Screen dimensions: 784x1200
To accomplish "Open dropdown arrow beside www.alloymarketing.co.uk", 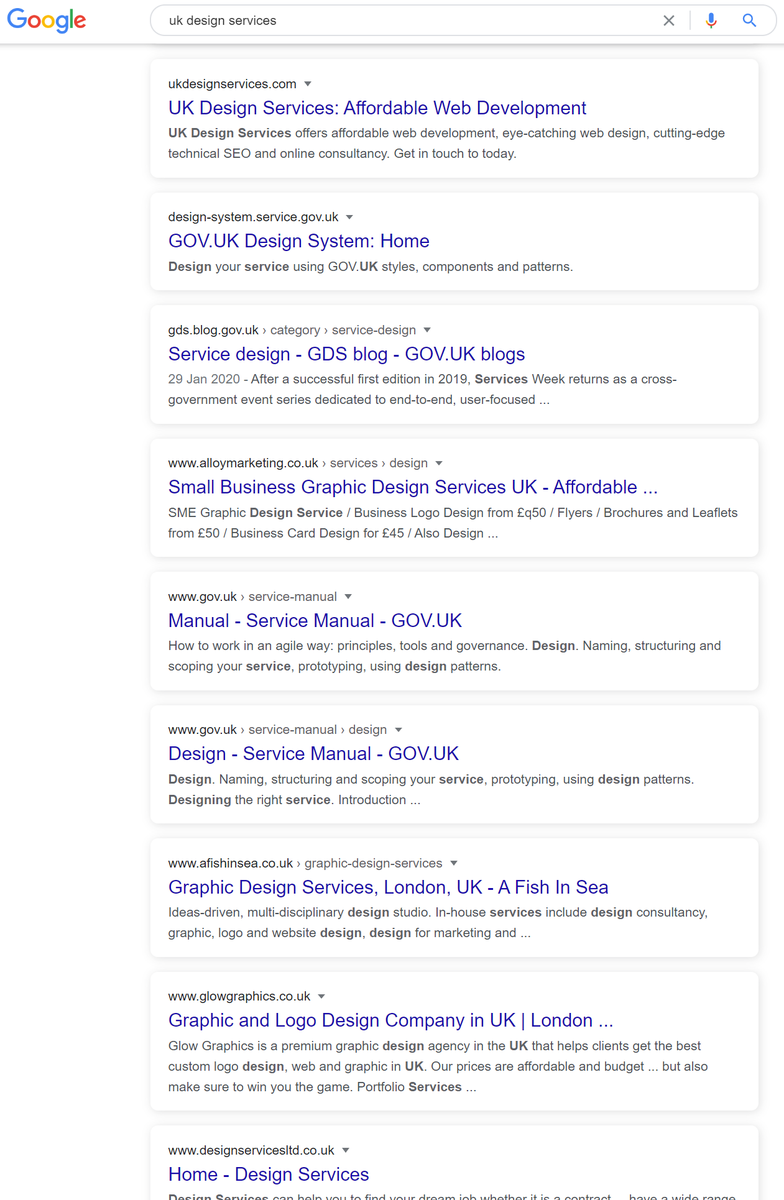I will tap(439, 463).
